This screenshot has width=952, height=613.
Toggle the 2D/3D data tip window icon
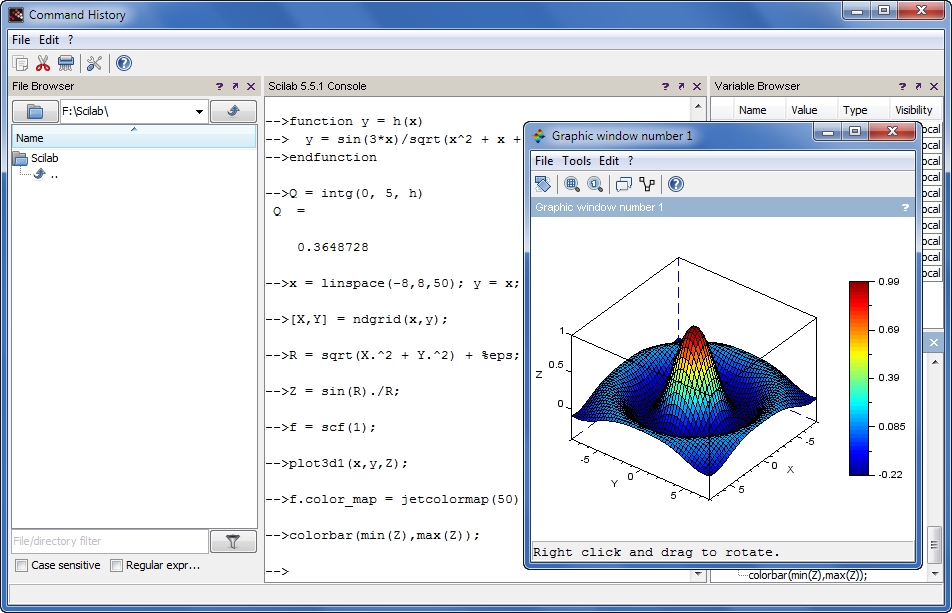(624, 184)
